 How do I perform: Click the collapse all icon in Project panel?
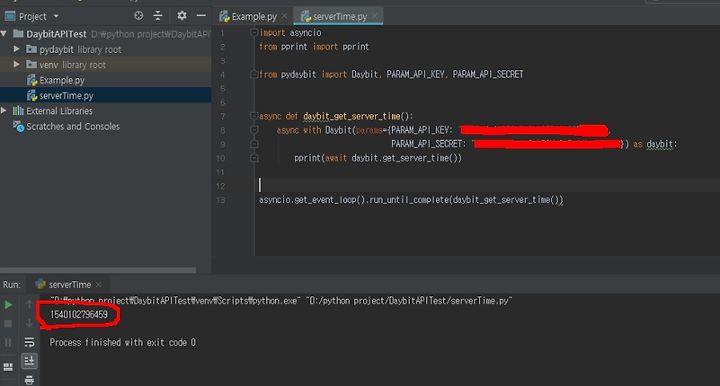click(158, 16)
